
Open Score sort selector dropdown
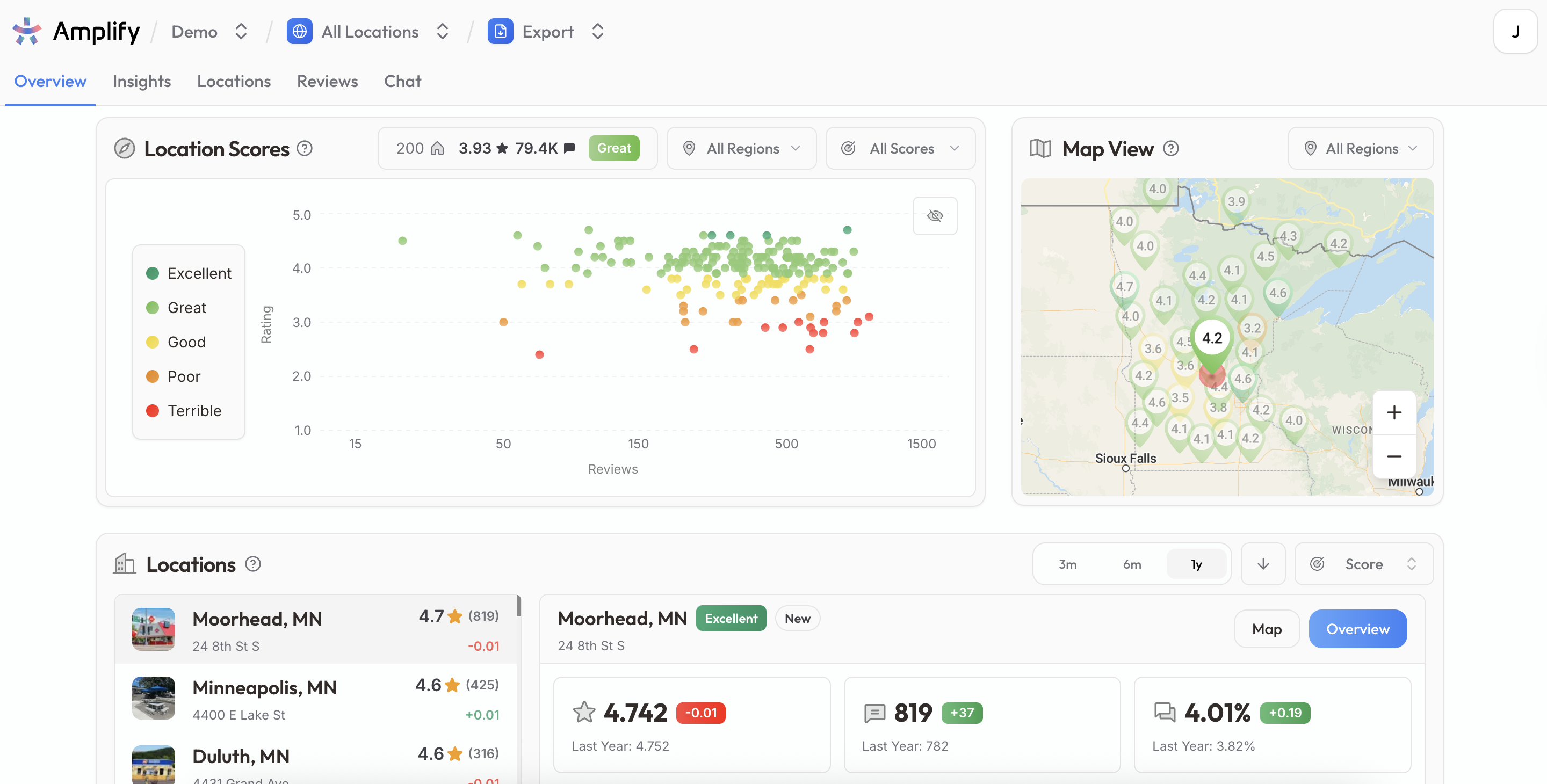coord(1363,564)
